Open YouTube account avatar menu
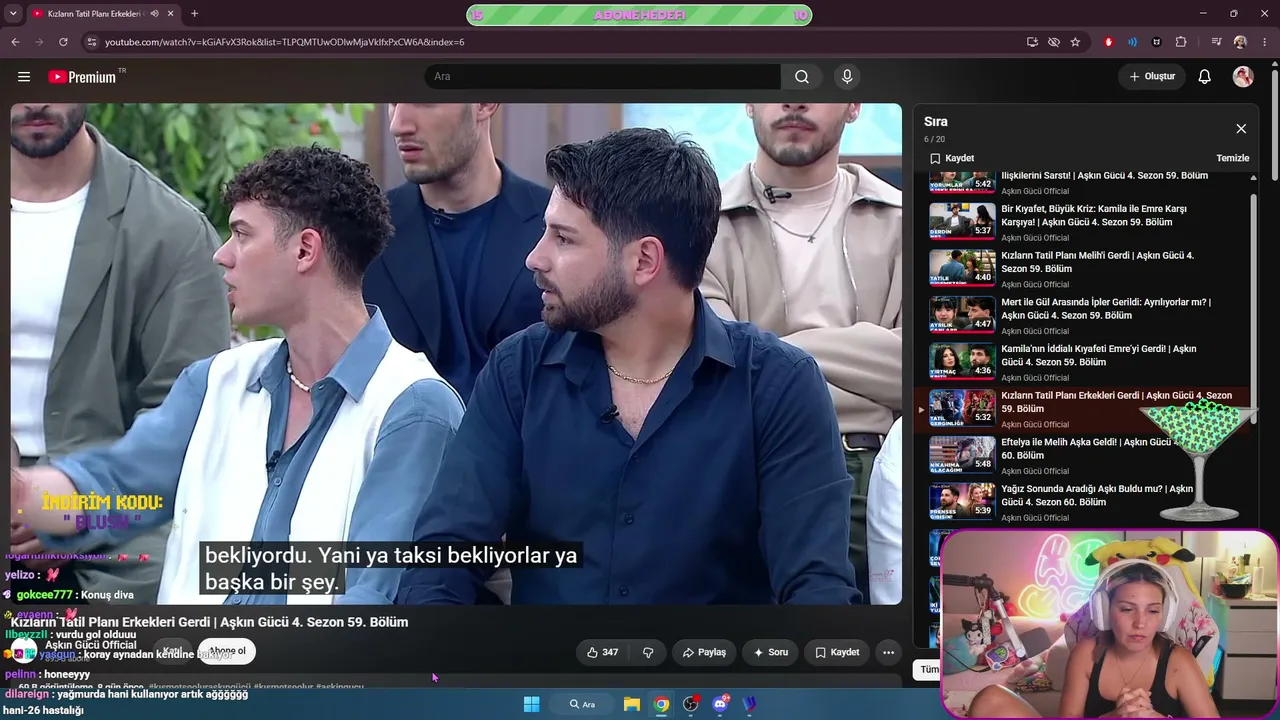 1243,77
